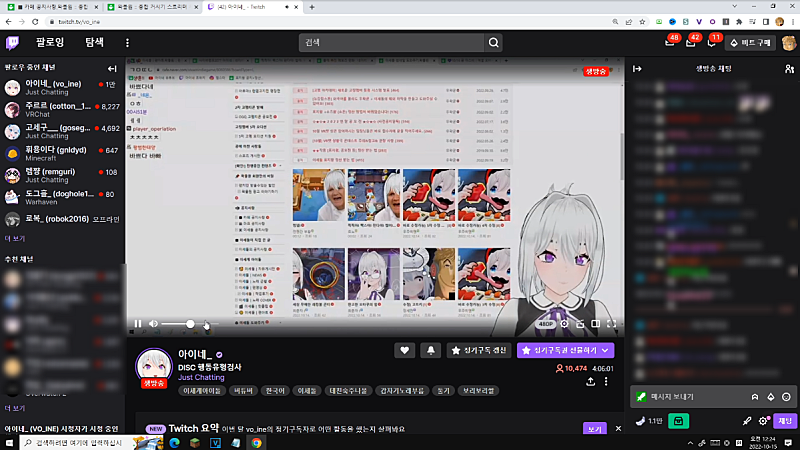
Task: Open the 탐색 (Browse) page
Action: point(94,42)
